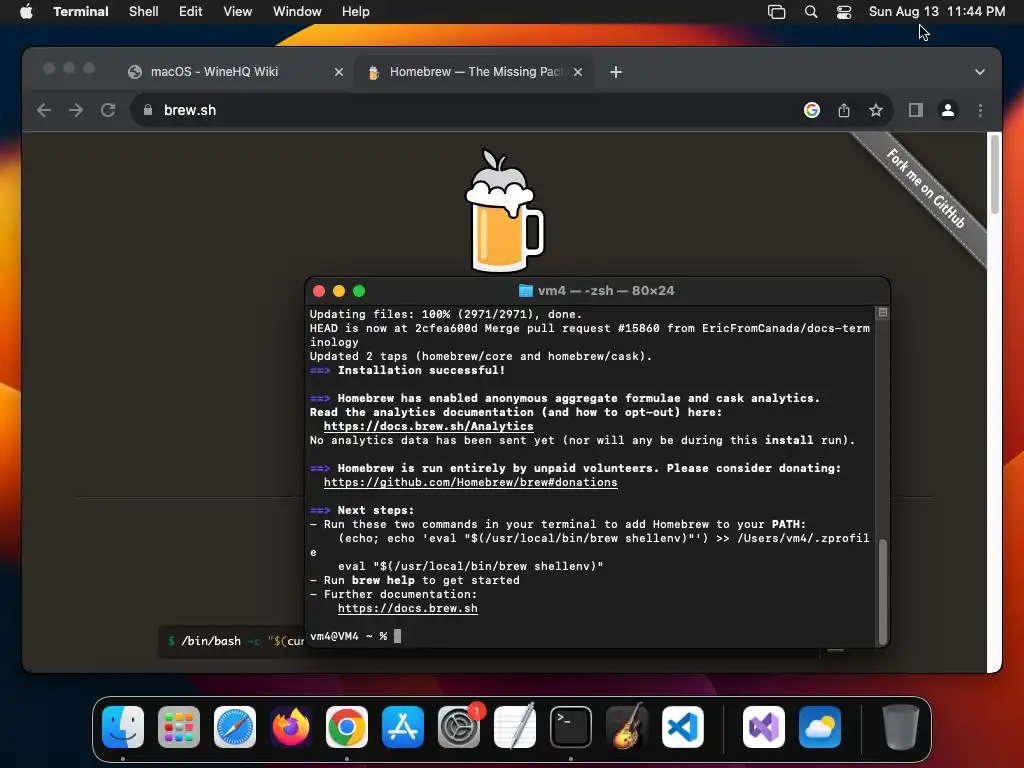Go back in Chrome

[x=44, y=110]
